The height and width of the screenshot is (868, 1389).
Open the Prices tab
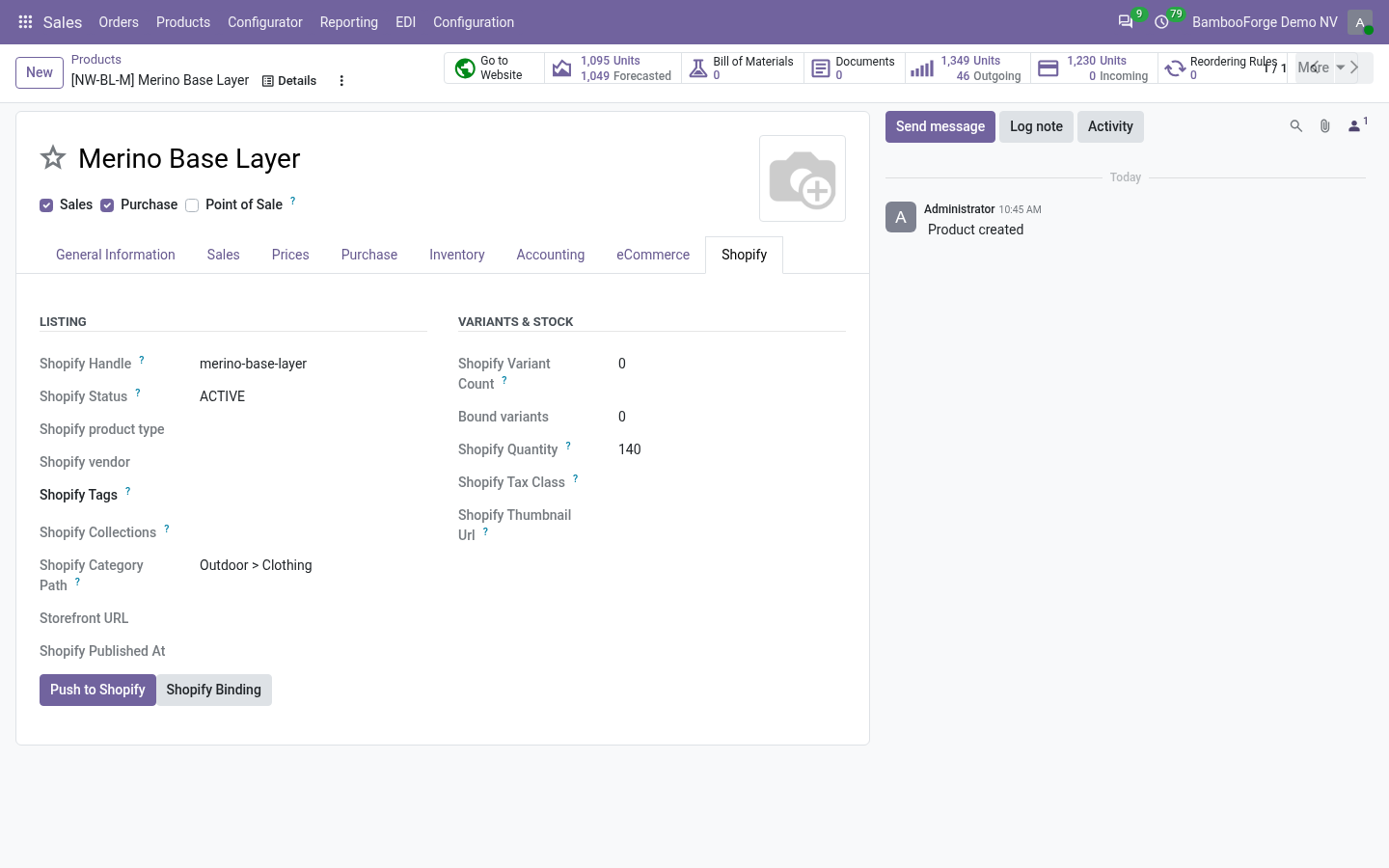pos(290,255)
